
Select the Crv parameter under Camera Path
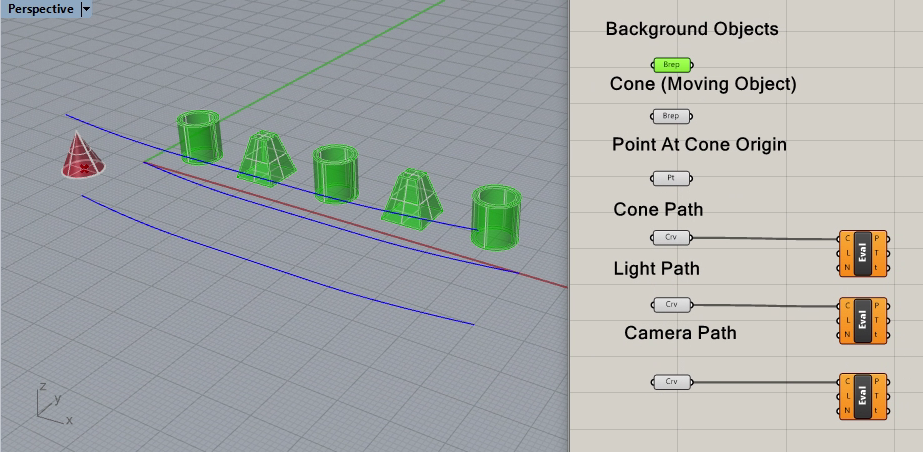point(671,381)
